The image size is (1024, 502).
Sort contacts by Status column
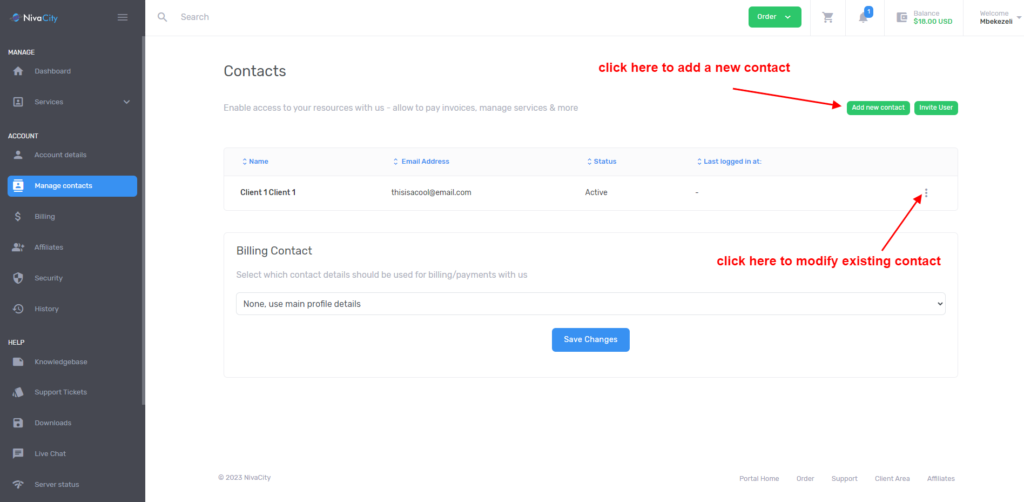(x=604, y=161)
